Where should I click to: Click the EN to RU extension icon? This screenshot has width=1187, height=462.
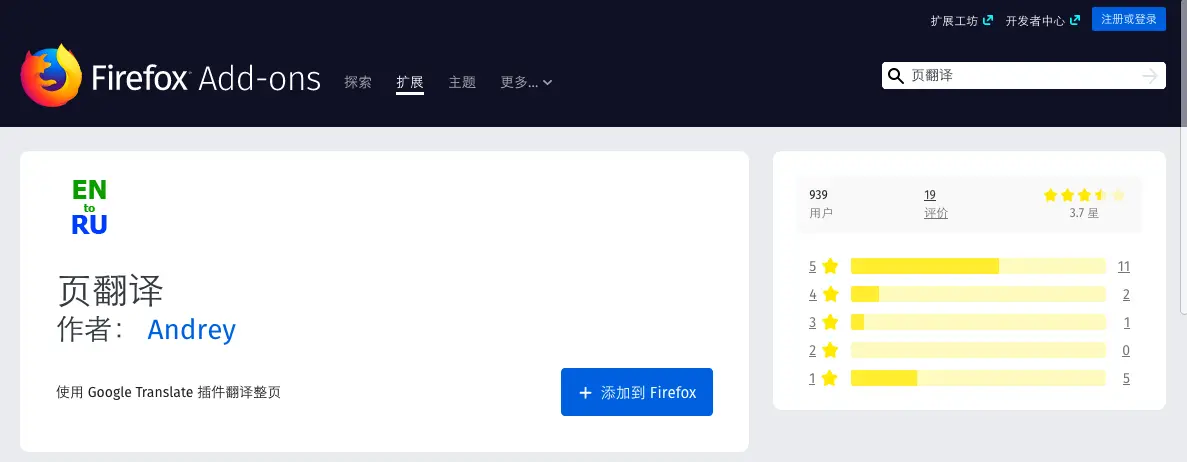(x=89, y=207)
